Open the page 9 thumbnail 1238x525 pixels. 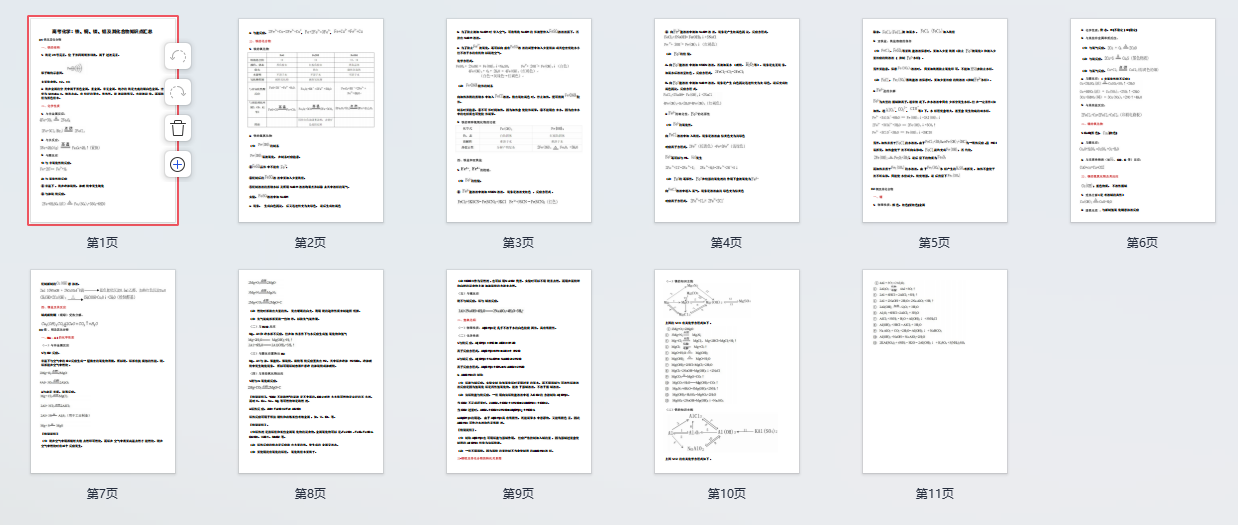click(x=518, y=371)
